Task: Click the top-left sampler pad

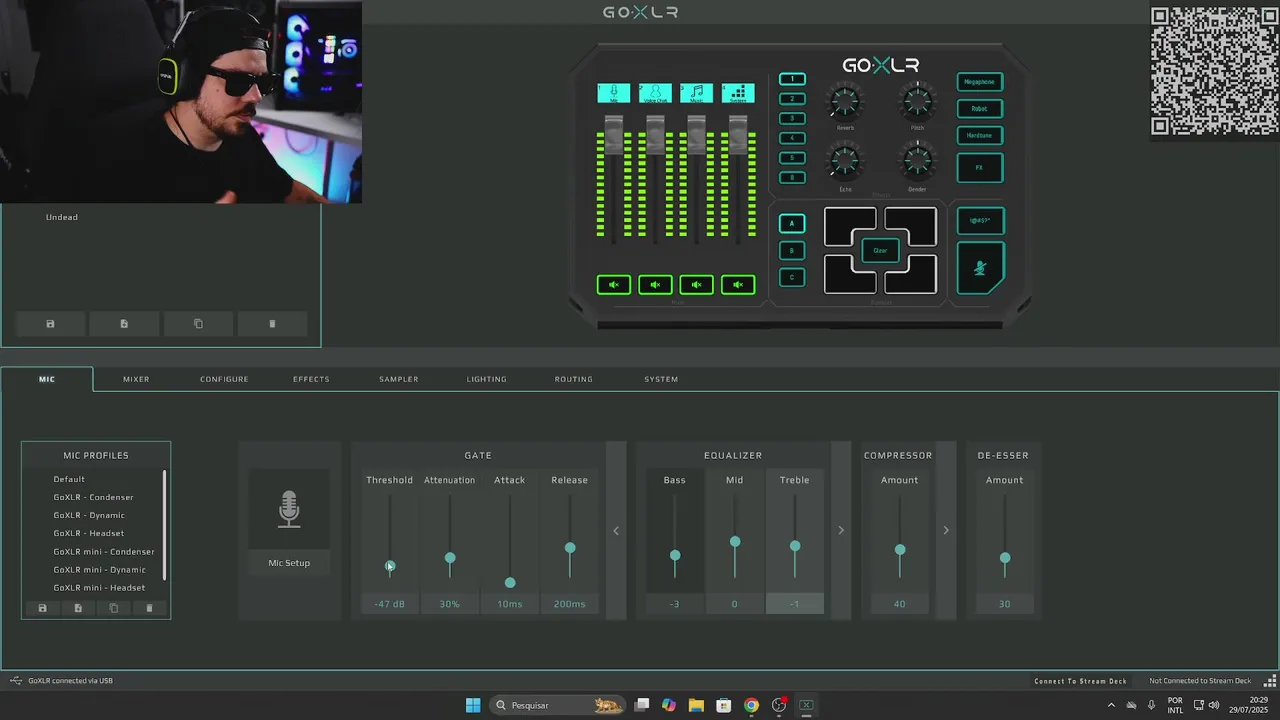Action: tap(850, 227)
